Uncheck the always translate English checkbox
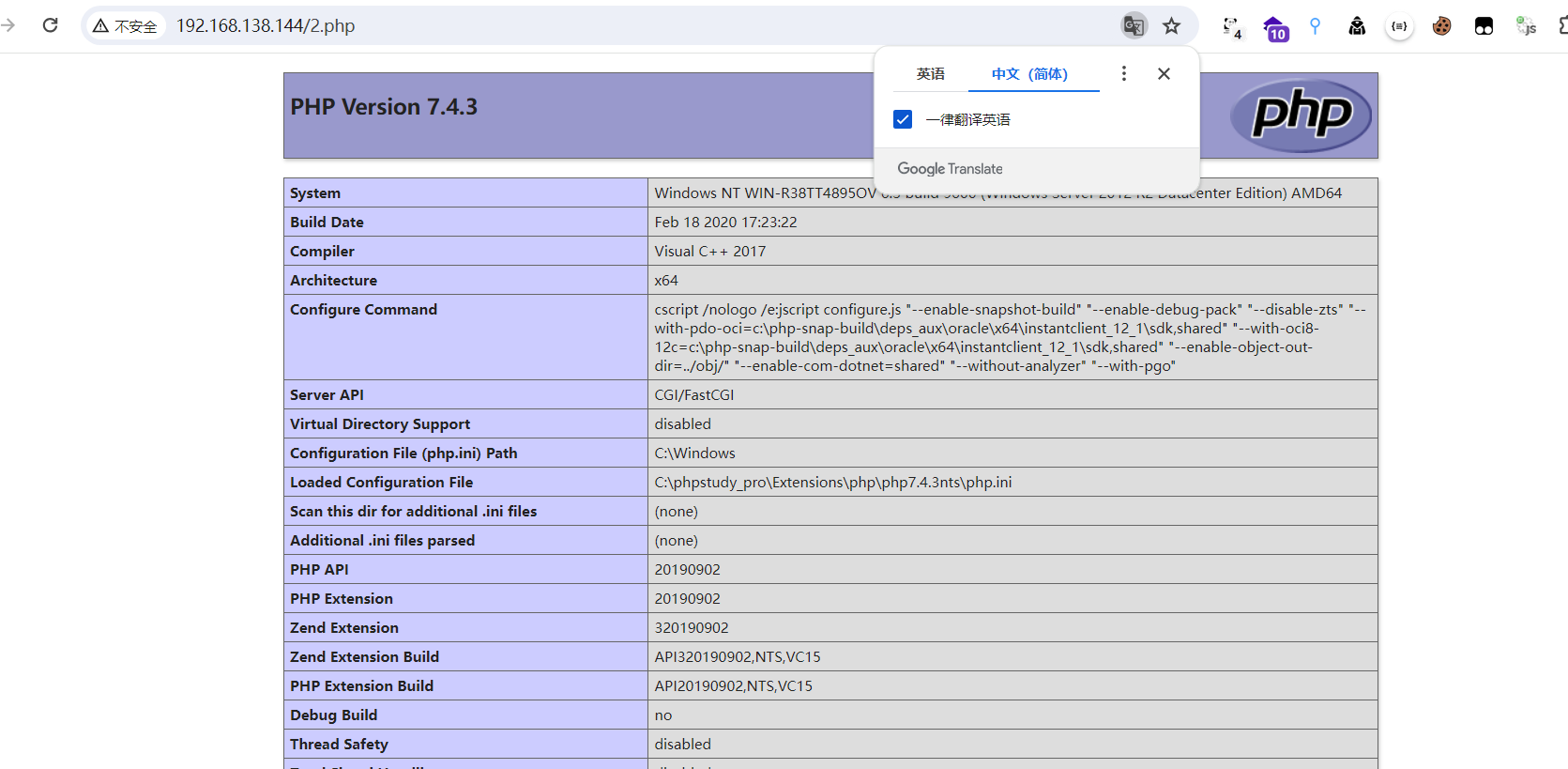 click(903, 119)
